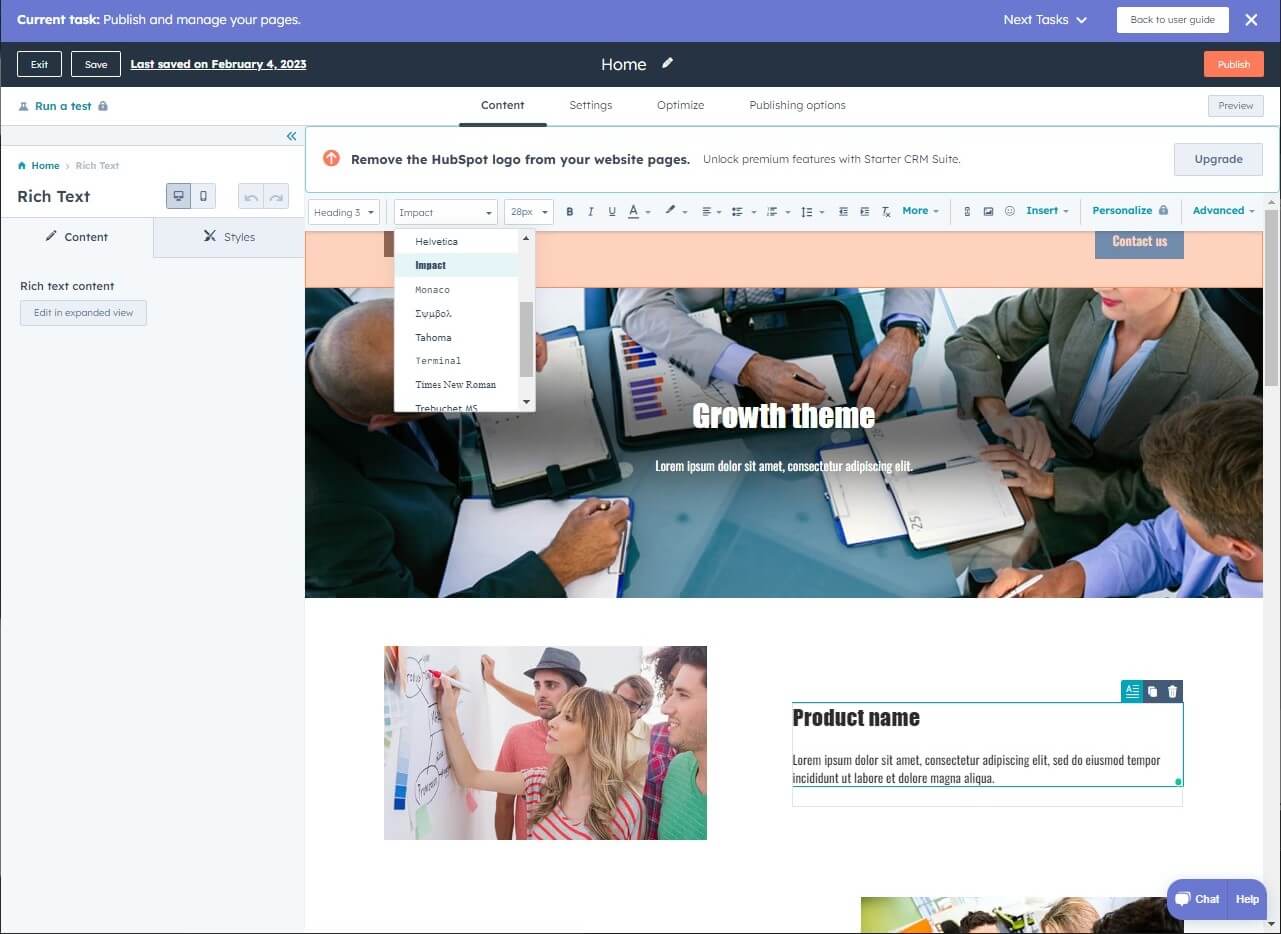
Task: Apply text color with the A icon
Action: pos(634,211)
